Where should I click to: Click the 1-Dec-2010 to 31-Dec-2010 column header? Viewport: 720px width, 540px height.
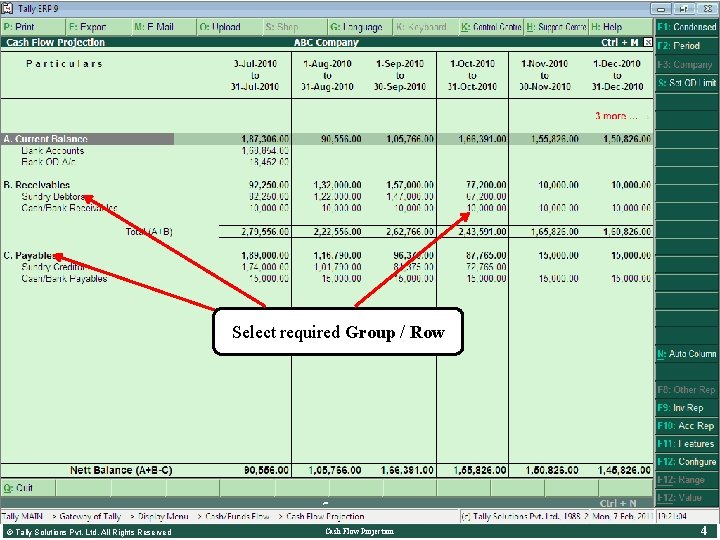click(617, 75)
